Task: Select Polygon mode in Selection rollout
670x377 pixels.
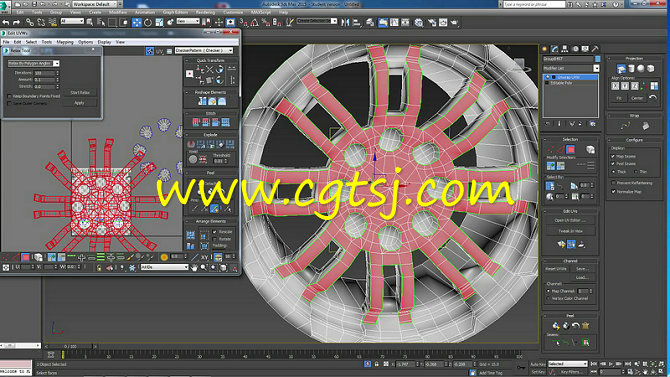Action: (x=570, y=150)
